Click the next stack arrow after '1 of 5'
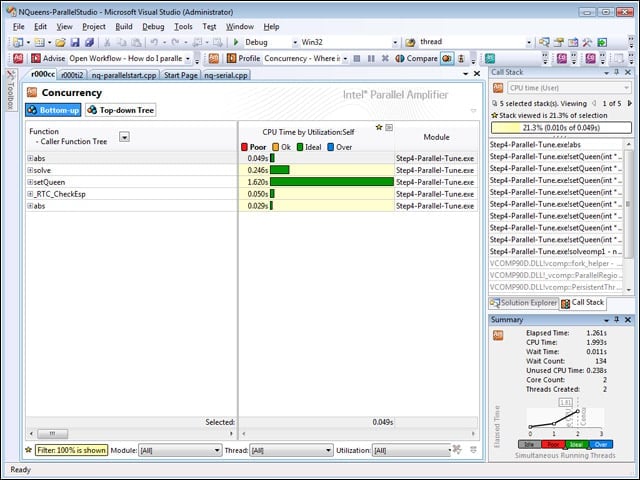Viewport: 640px width, 480px height. (x=629, y=104)
